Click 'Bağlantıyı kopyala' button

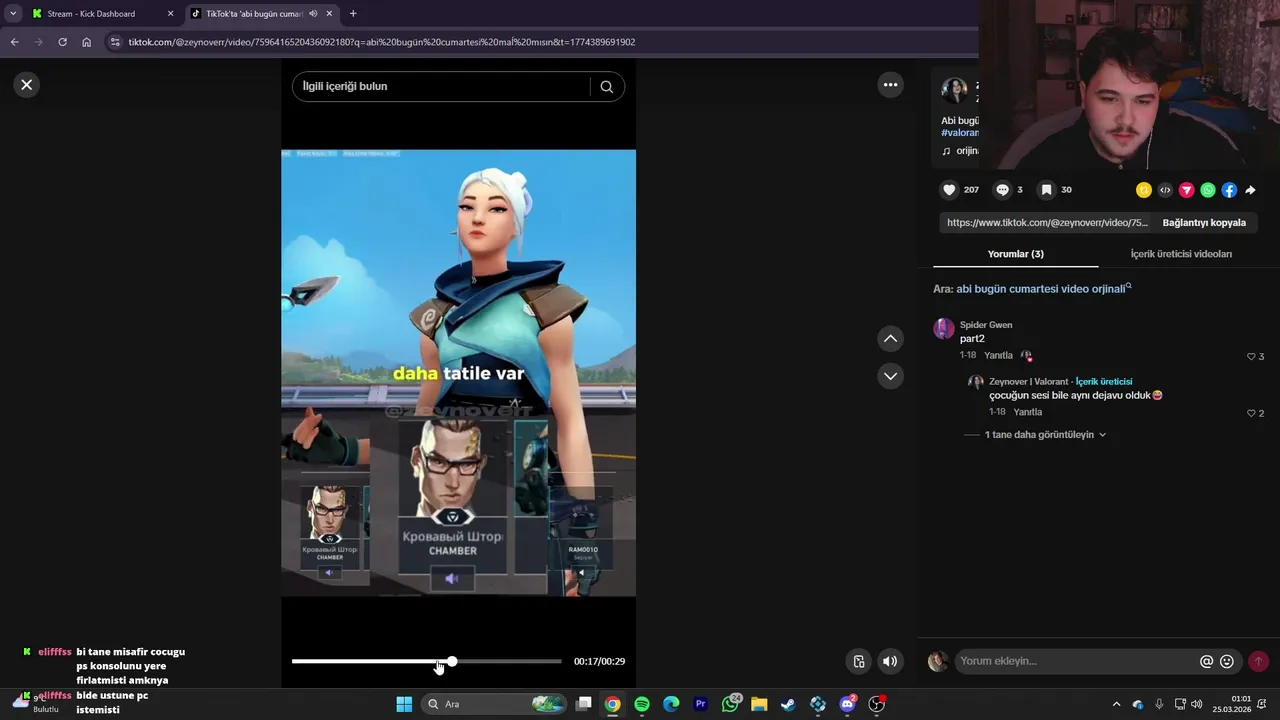click(x=1204, y=223)
